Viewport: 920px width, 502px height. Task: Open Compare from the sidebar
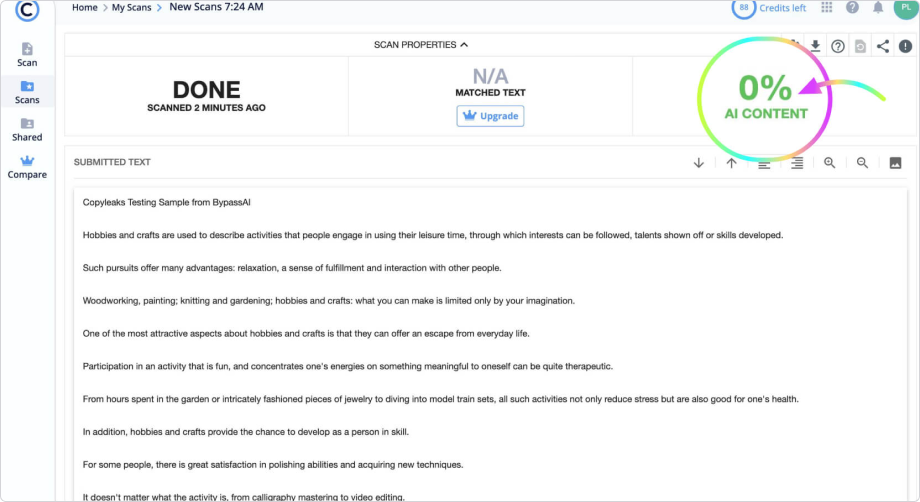(27, 166)
